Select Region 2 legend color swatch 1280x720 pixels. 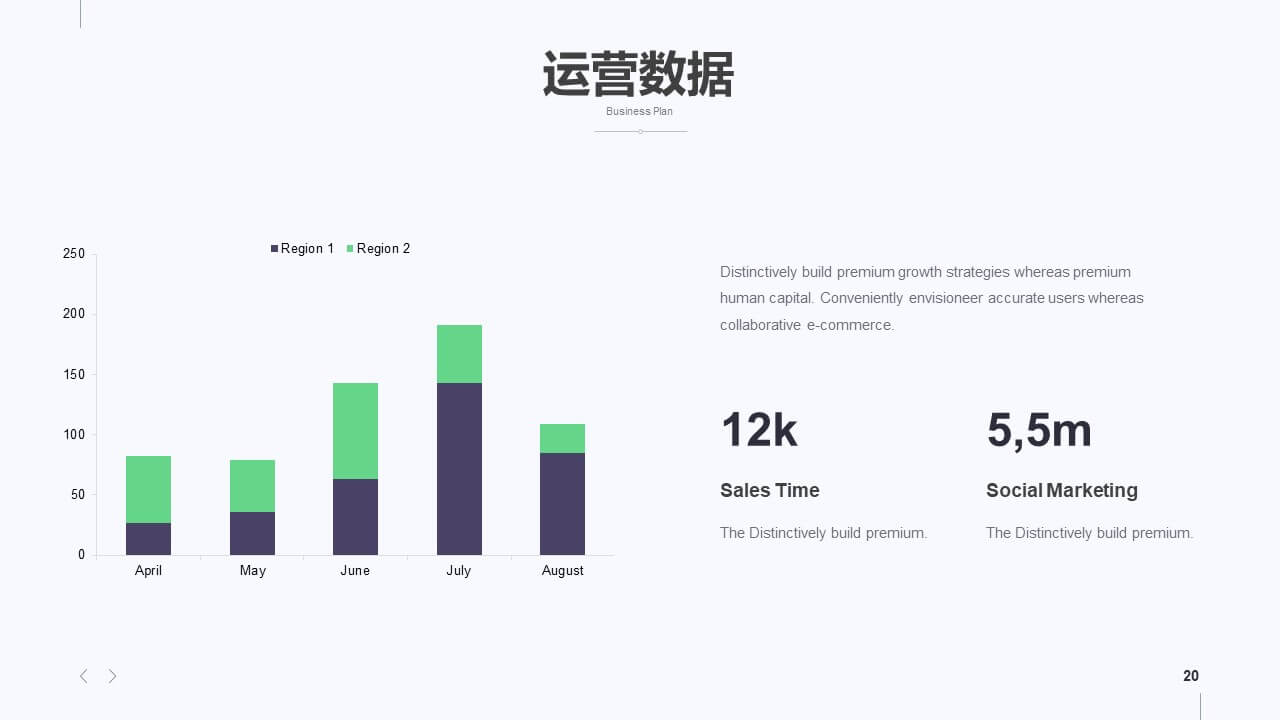tap(350, 248)
